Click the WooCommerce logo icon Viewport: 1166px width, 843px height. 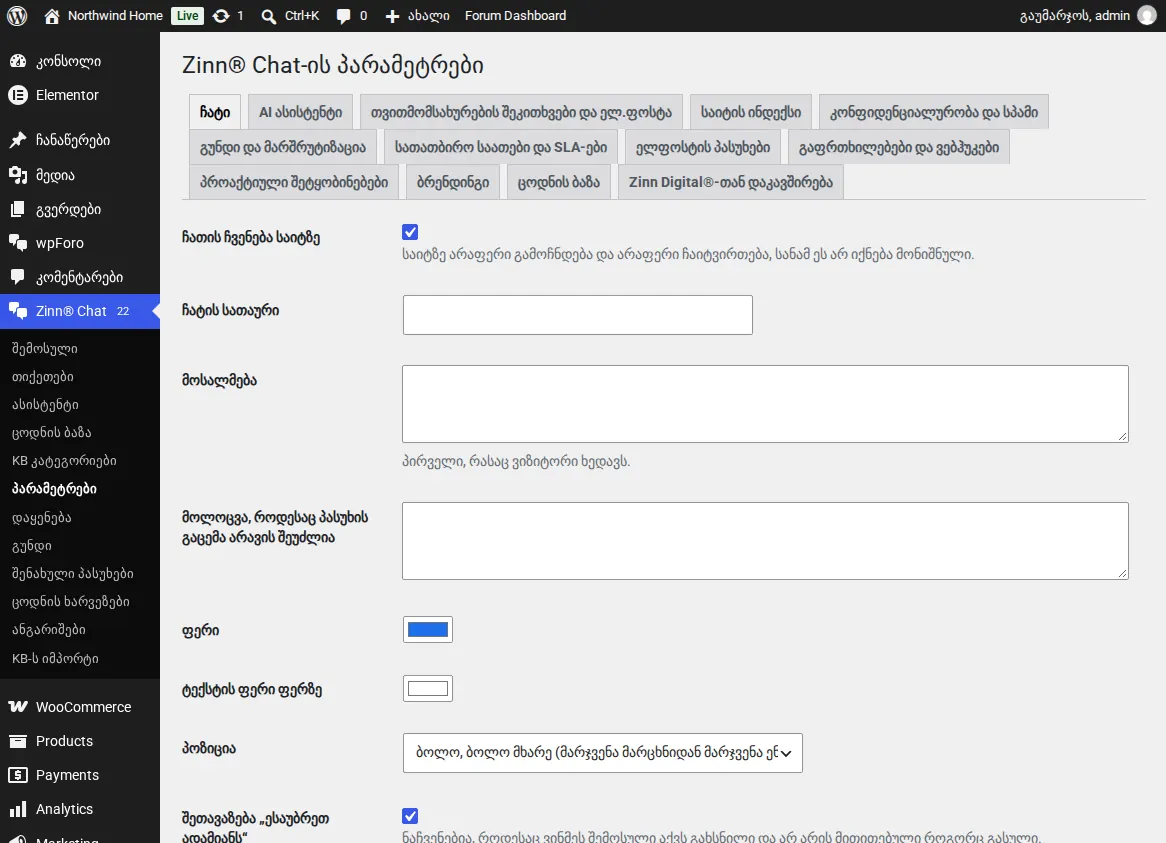point(18,707)
